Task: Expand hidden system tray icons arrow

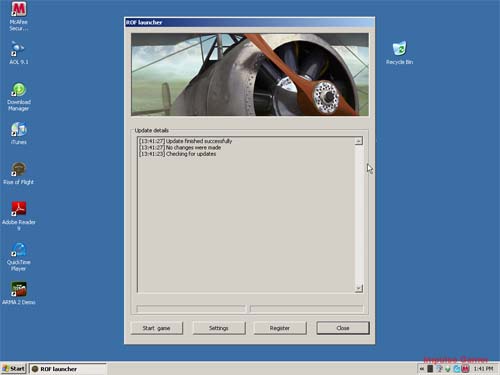Action: [x=422, y=369]
